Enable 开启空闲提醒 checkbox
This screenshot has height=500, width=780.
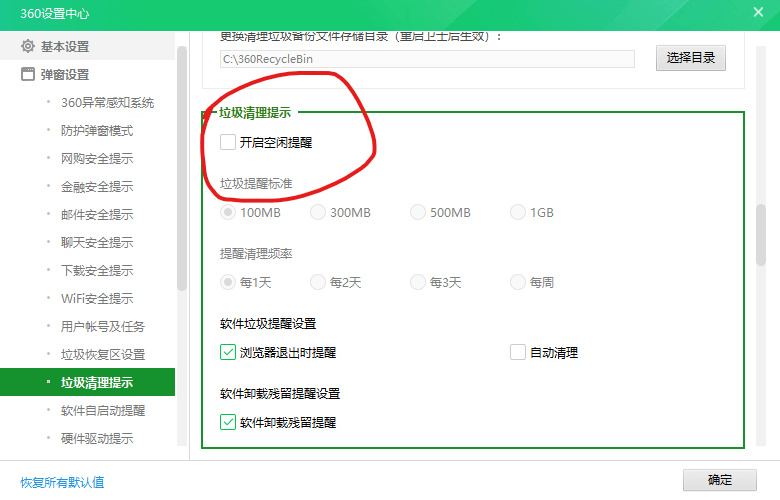pos(228,142)
